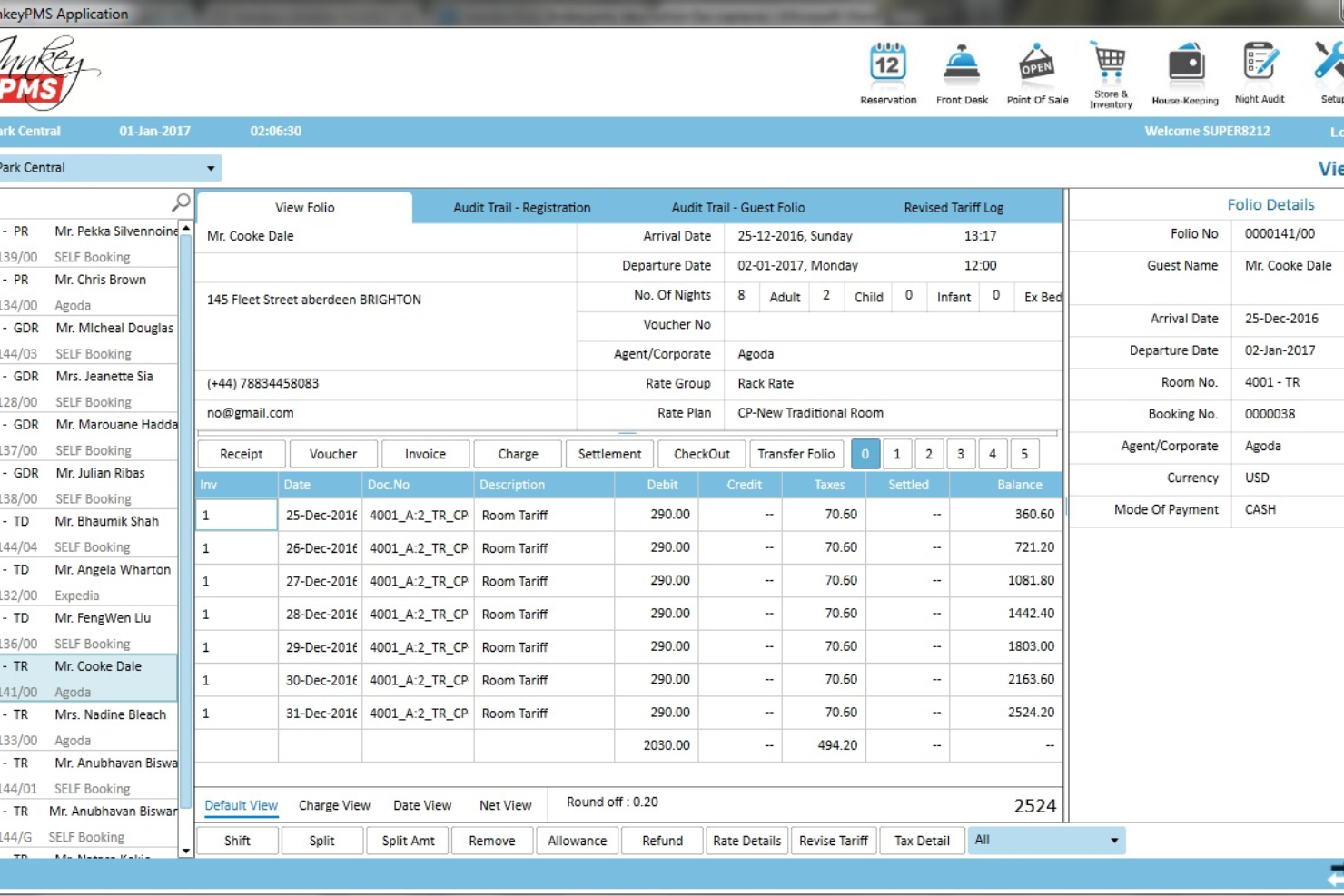The height and width of the screenshot is (896, 1344).
Task: Click the guest search magnifier icon
Action: [x=181, y=202]
